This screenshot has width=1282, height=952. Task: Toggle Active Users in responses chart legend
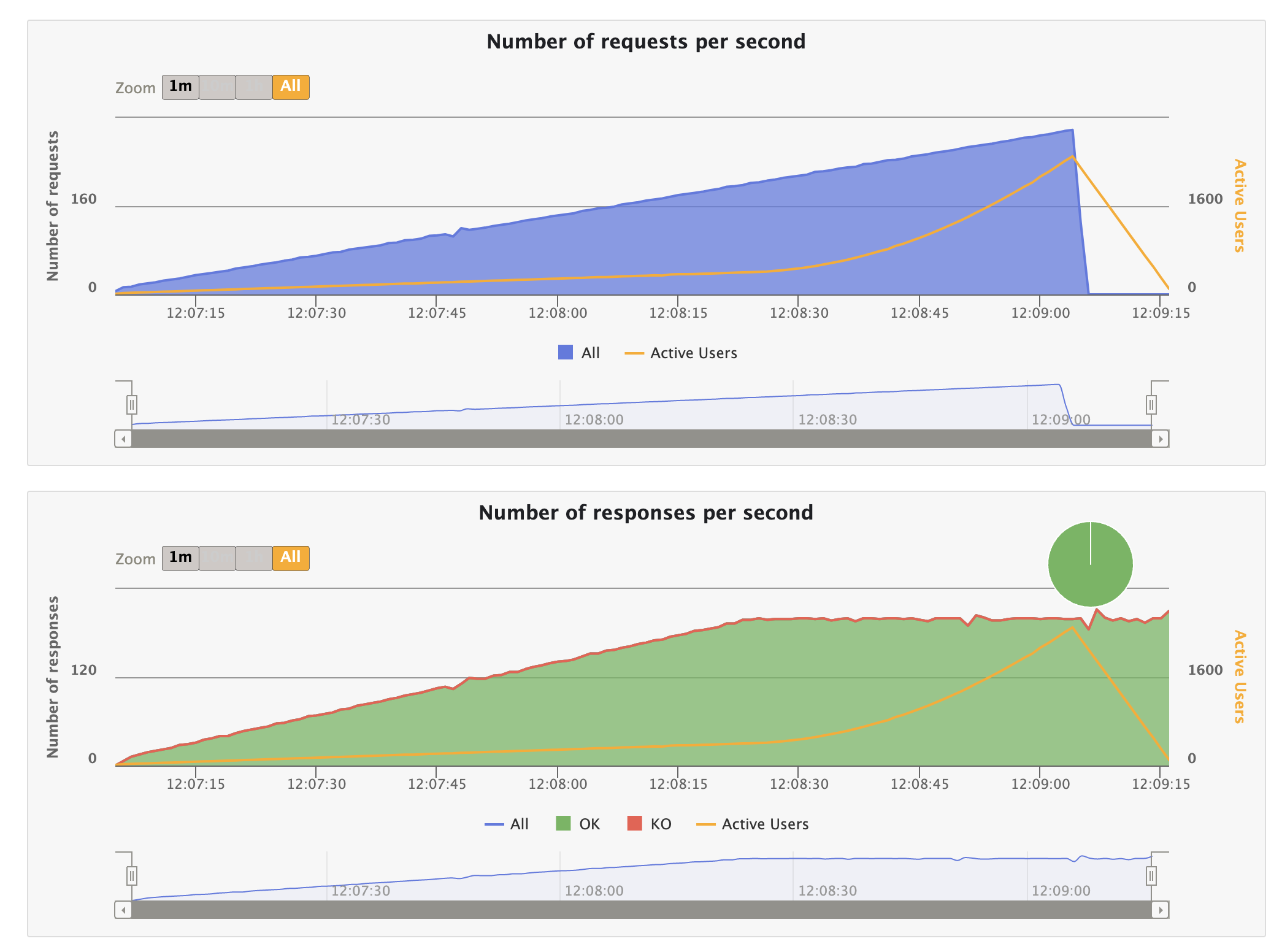(x=764, y=824)
